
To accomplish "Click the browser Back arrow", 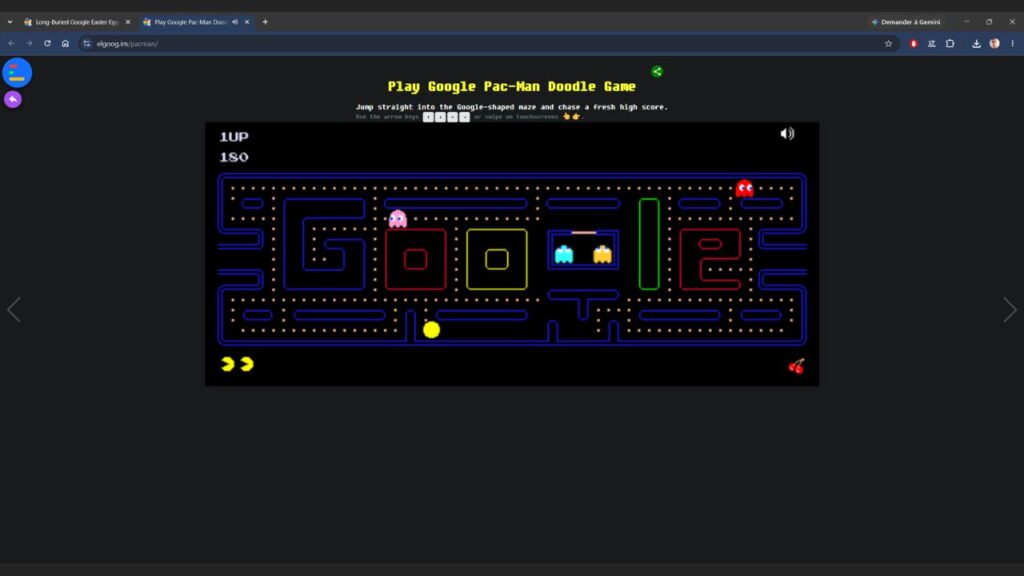I will pos(12,44).
